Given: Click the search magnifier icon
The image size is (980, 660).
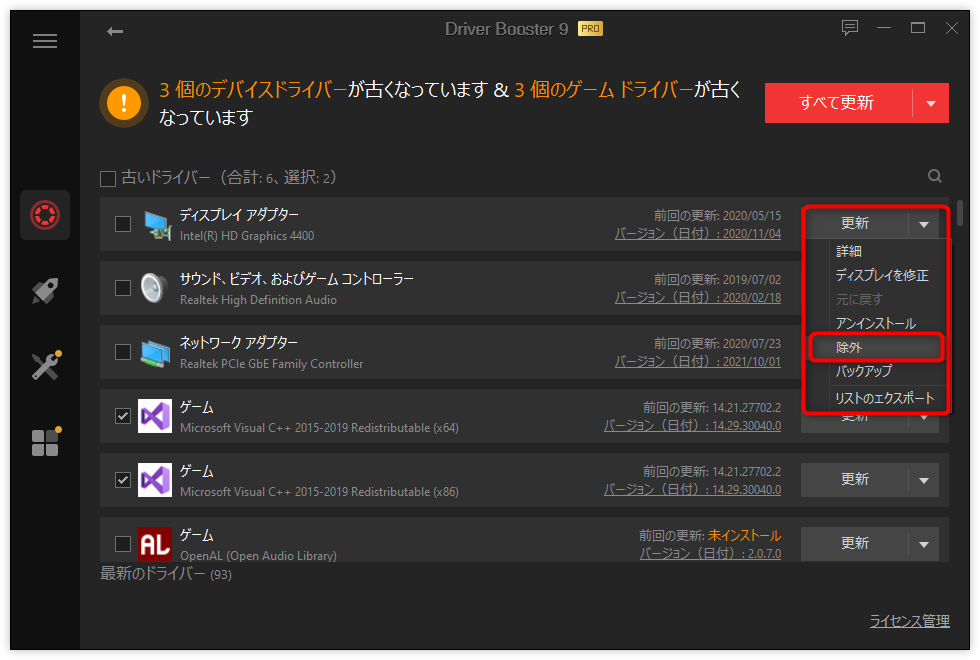Looking at the screenshot, I should 934,176.
